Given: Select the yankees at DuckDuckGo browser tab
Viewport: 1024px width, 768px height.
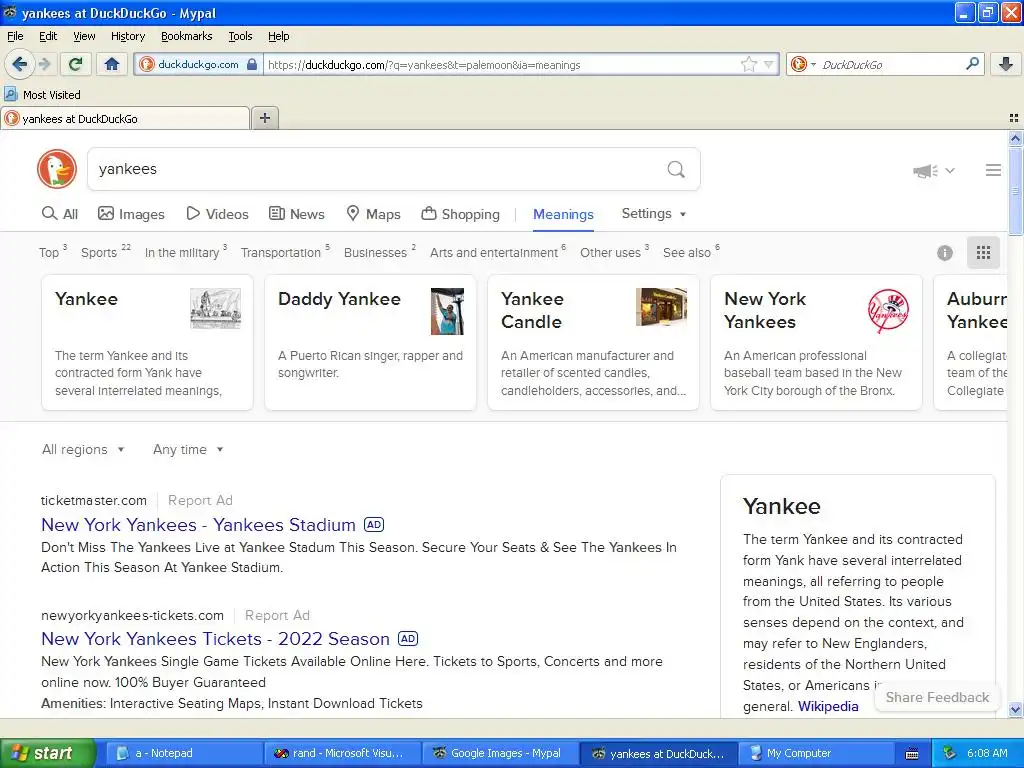Looking at the screenshot, I should (x=124, y=119).
